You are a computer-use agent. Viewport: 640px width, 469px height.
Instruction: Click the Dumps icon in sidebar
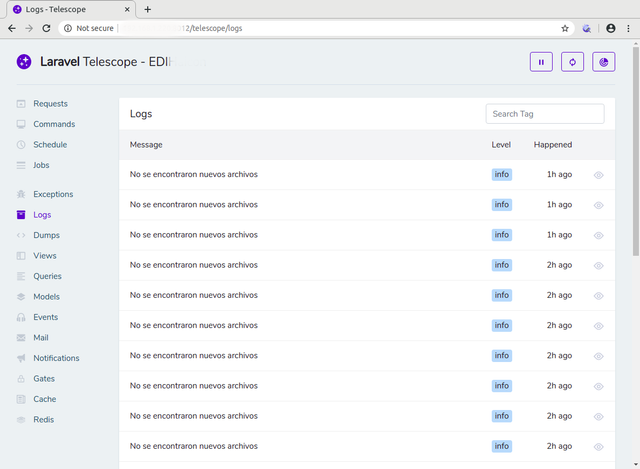click(21, 235)
